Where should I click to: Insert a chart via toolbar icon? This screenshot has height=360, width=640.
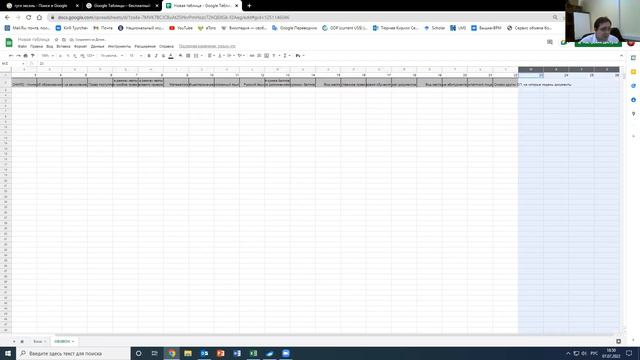click(x=266, y=56)
